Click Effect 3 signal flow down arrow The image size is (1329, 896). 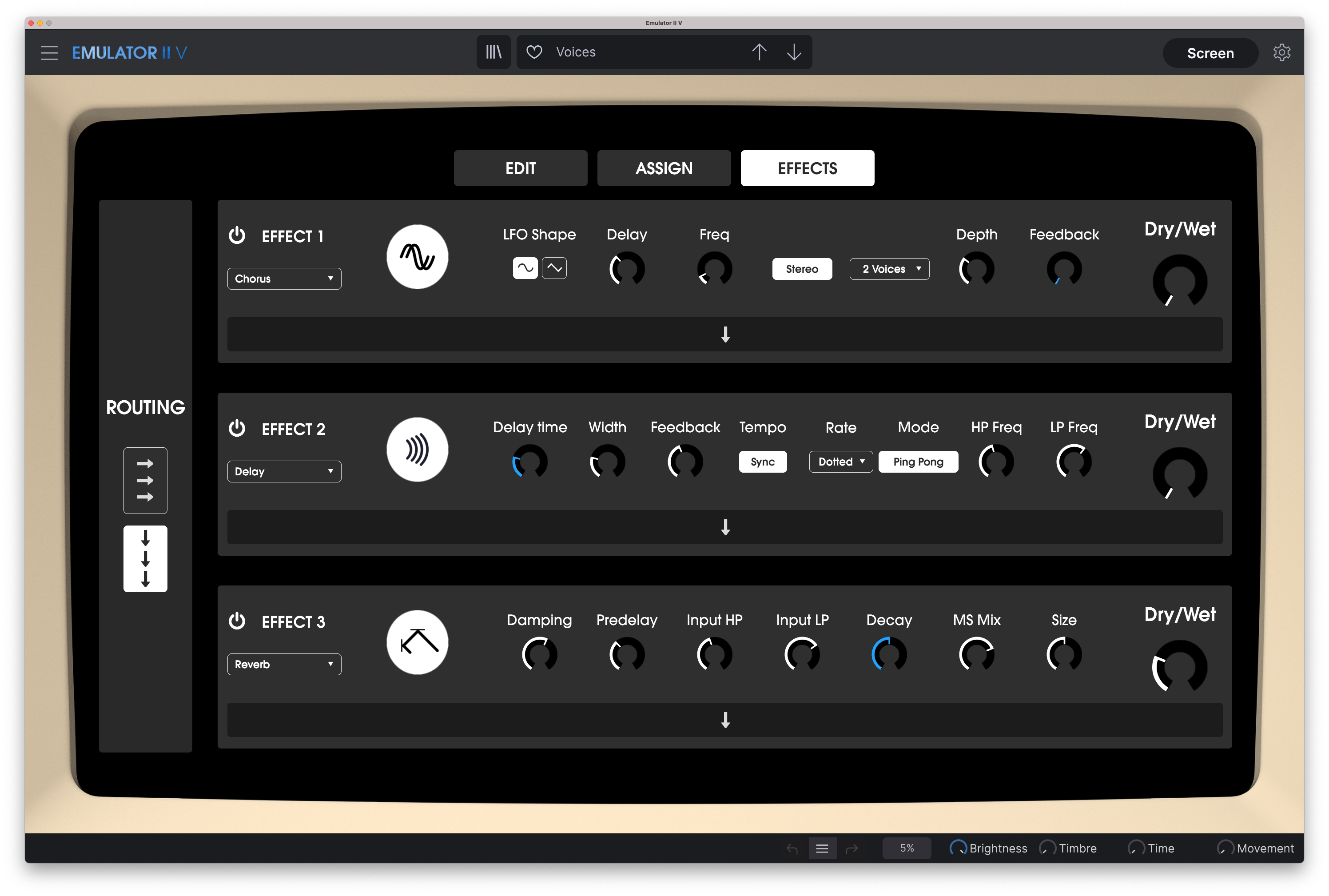(725, 720)
